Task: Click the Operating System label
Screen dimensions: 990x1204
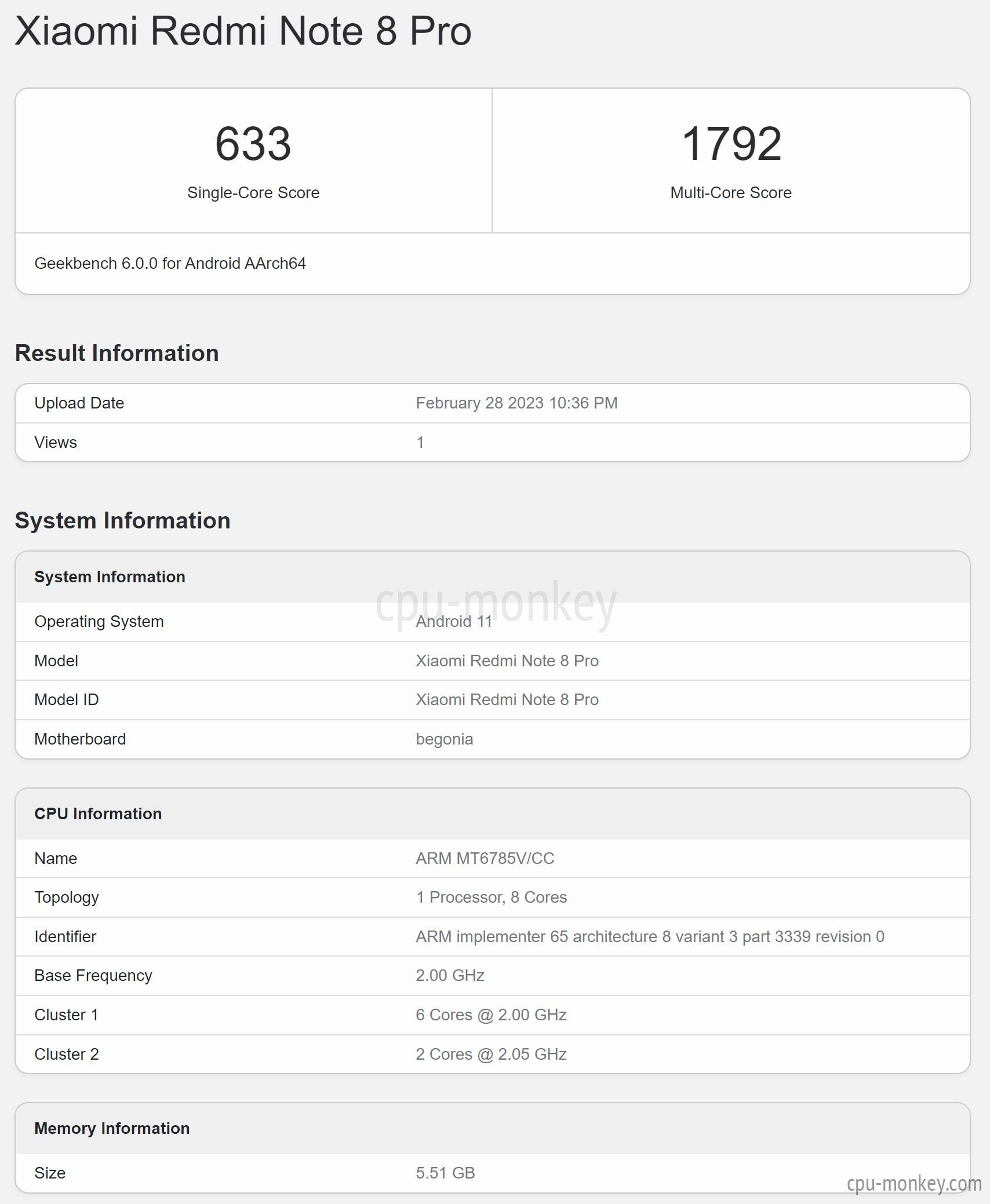Action: (x=99, y=621)
